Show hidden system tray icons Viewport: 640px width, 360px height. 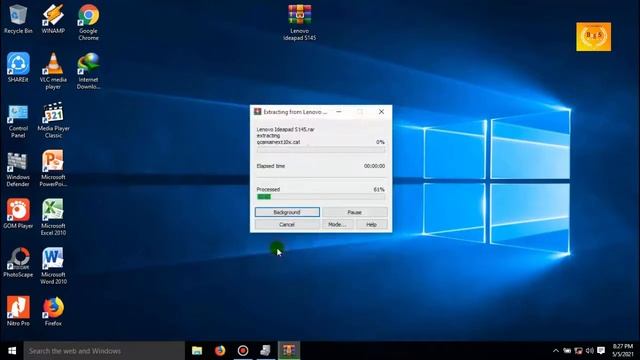[556, 351]
